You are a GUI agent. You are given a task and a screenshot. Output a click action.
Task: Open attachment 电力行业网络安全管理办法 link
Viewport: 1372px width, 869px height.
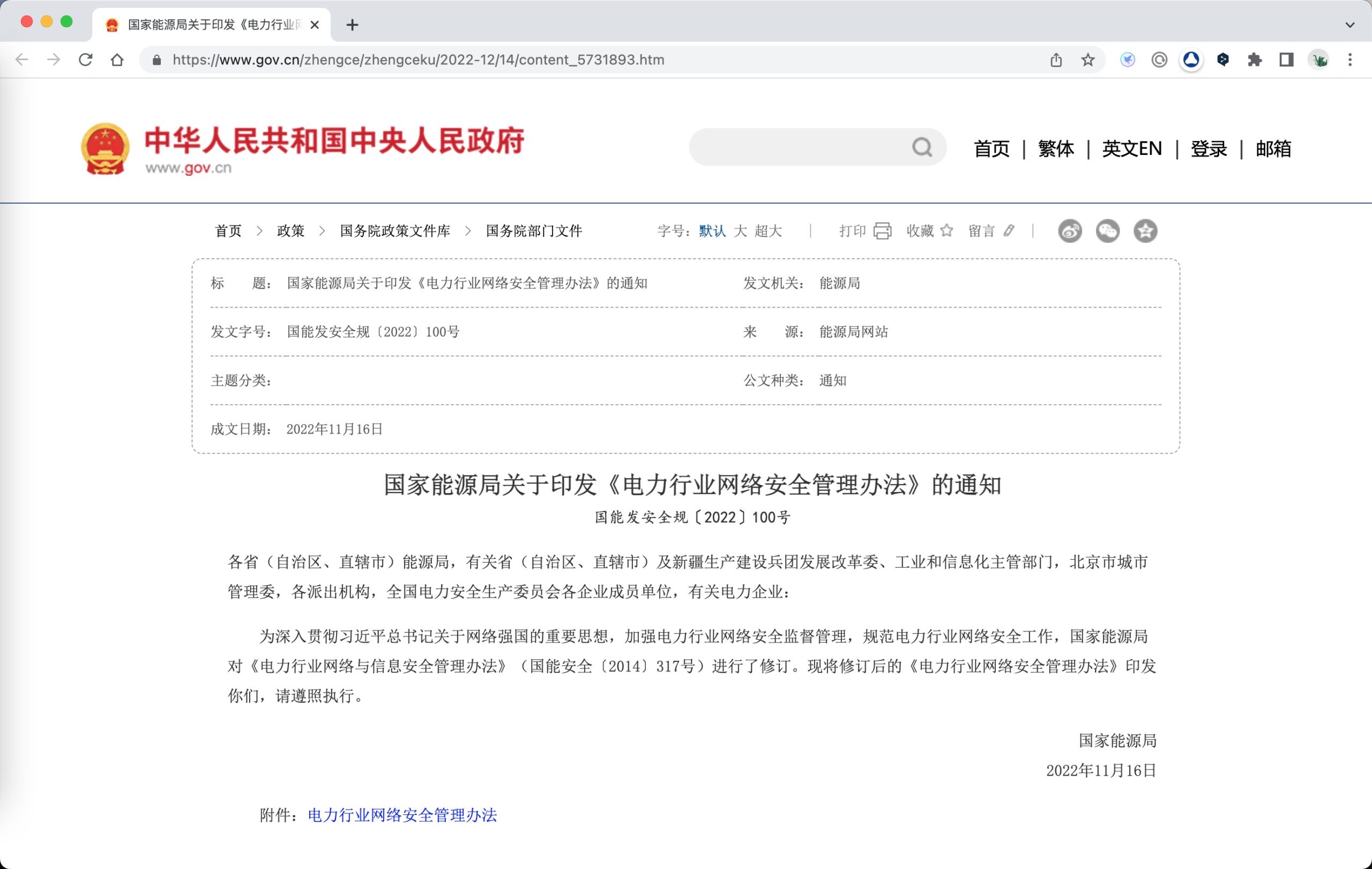pyautogui.click(x=402, y=815)
